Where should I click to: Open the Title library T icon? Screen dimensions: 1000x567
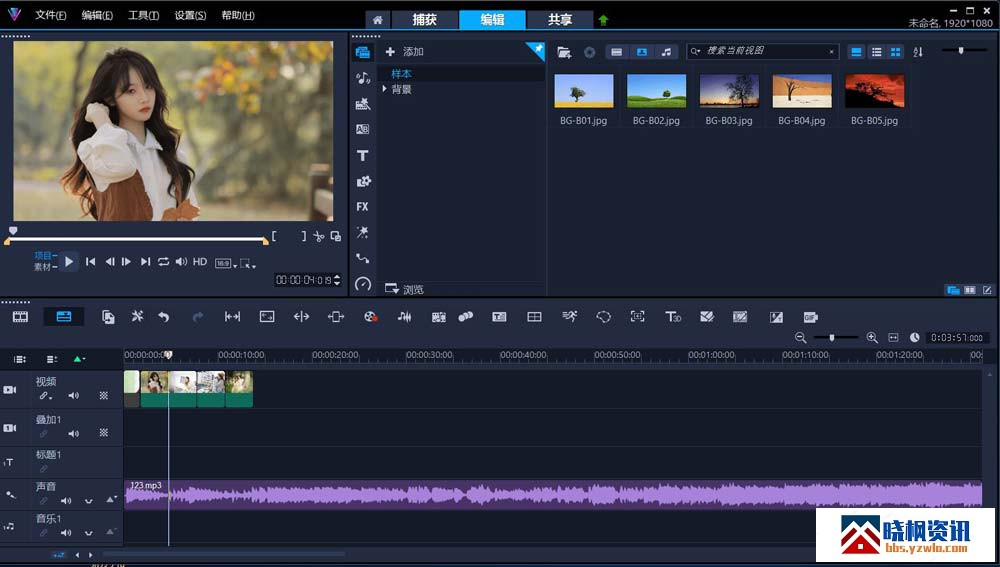pos(362,155)
